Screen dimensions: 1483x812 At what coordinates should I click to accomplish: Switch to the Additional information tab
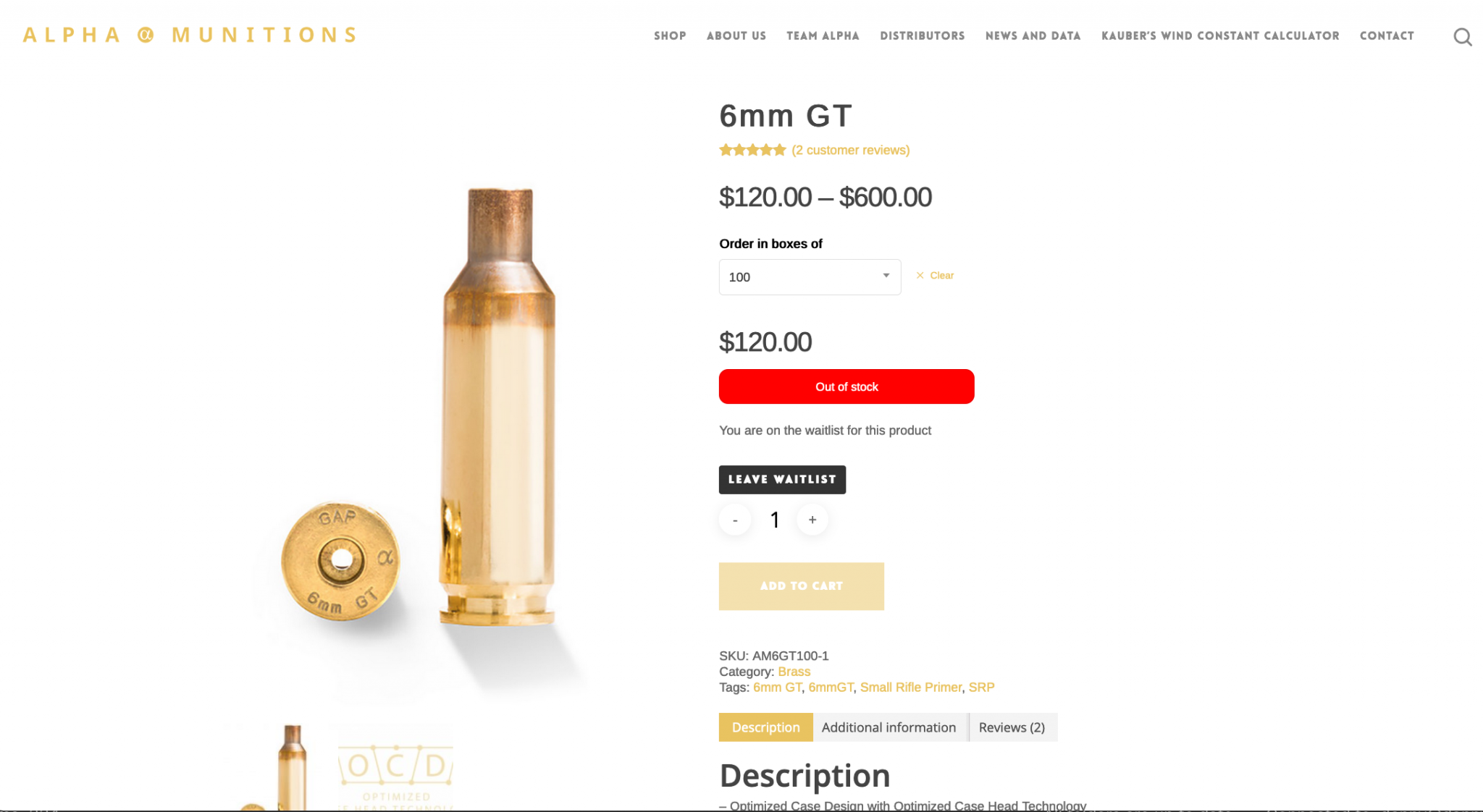(x=888, y=727)
